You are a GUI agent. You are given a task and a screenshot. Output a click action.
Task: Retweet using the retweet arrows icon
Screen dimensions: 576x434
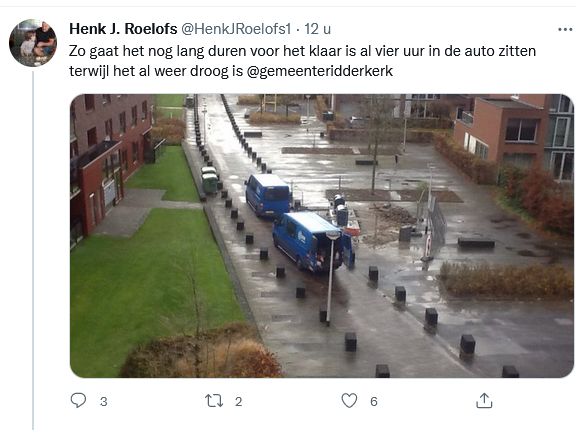(214, 401)
